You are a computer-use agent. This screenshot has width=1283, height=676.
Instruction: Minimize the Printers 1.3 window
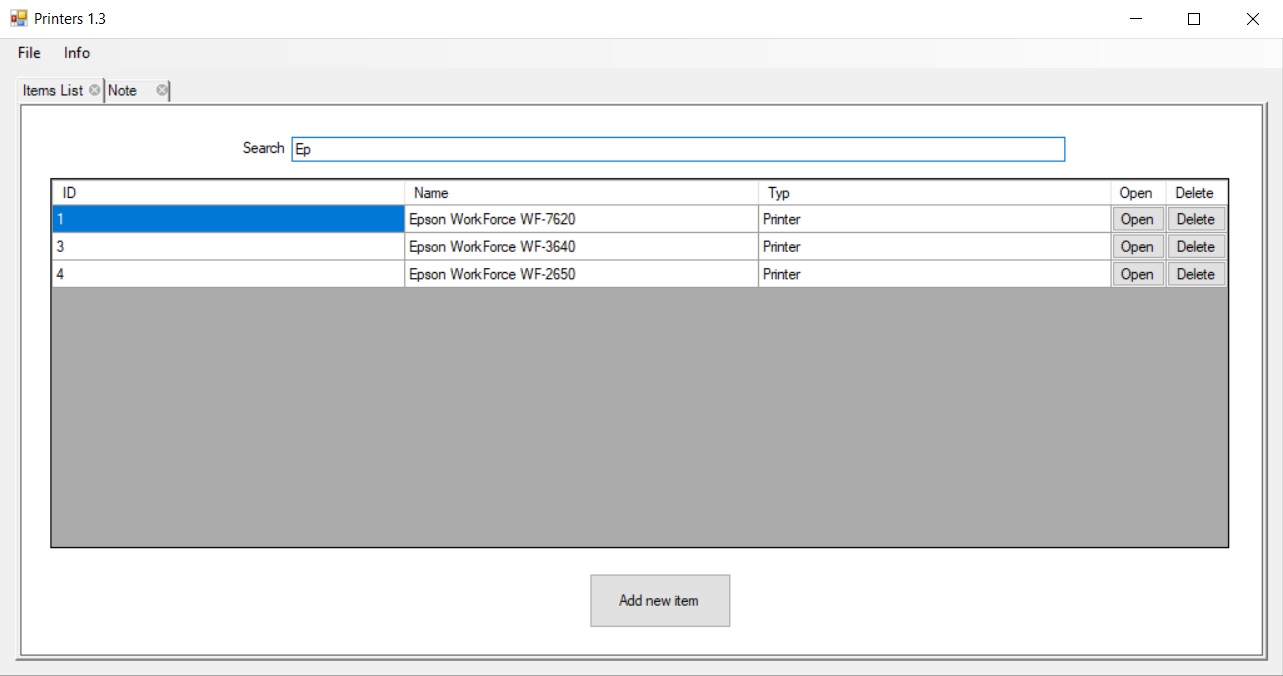[x=1136, y=18]
